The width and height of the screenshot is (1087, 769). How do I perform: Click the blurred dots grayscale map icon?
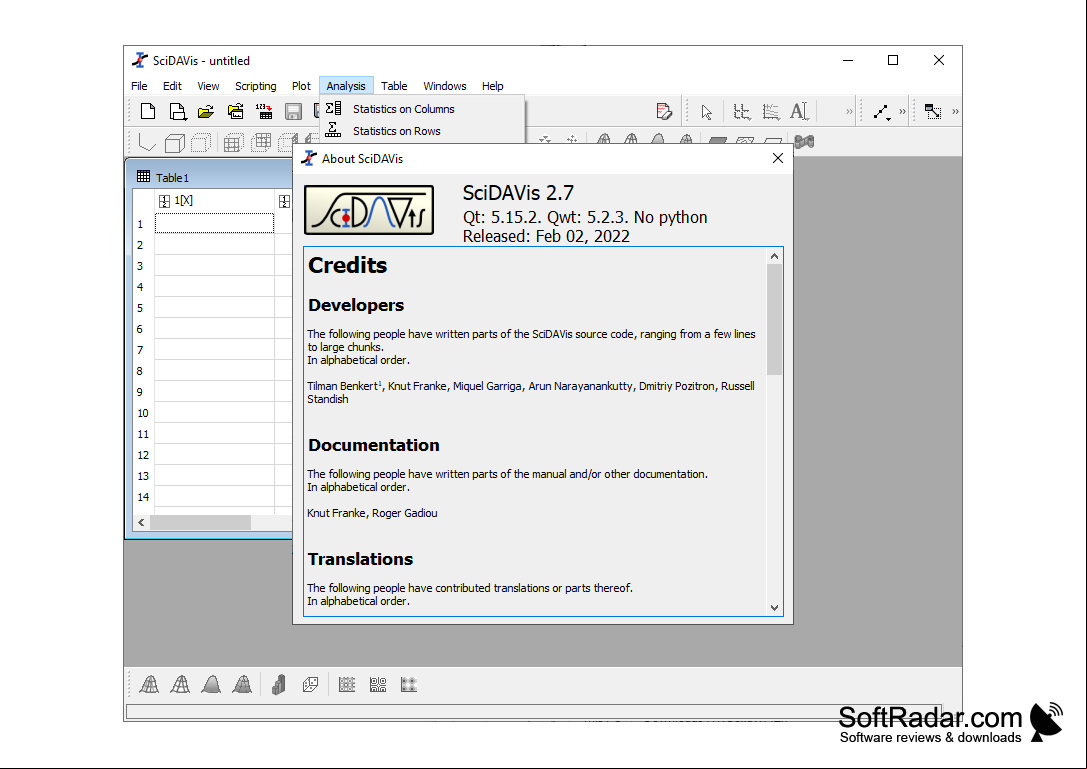coord(409,685)
